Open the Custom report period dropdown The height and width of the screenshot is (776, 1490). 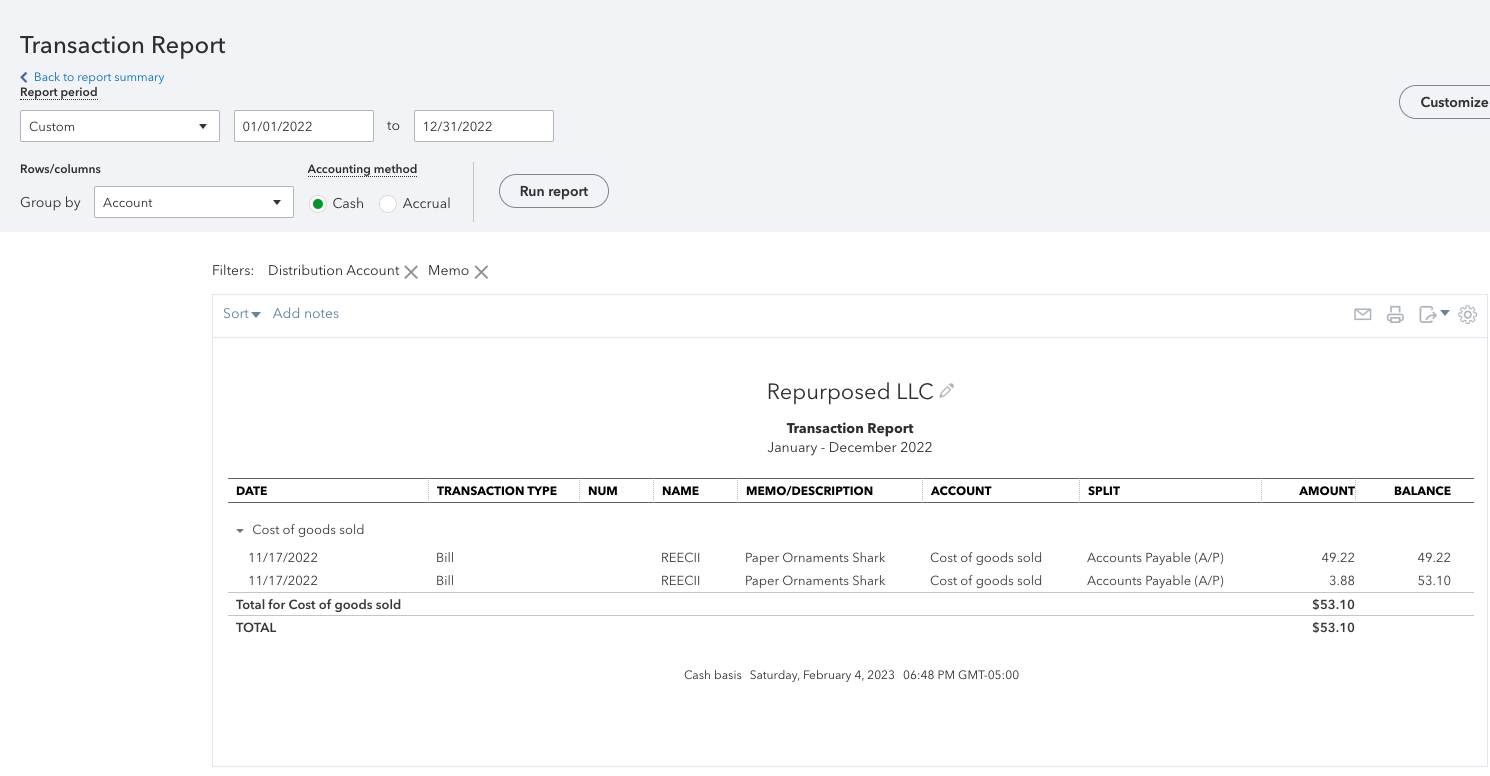pos(120,127)
